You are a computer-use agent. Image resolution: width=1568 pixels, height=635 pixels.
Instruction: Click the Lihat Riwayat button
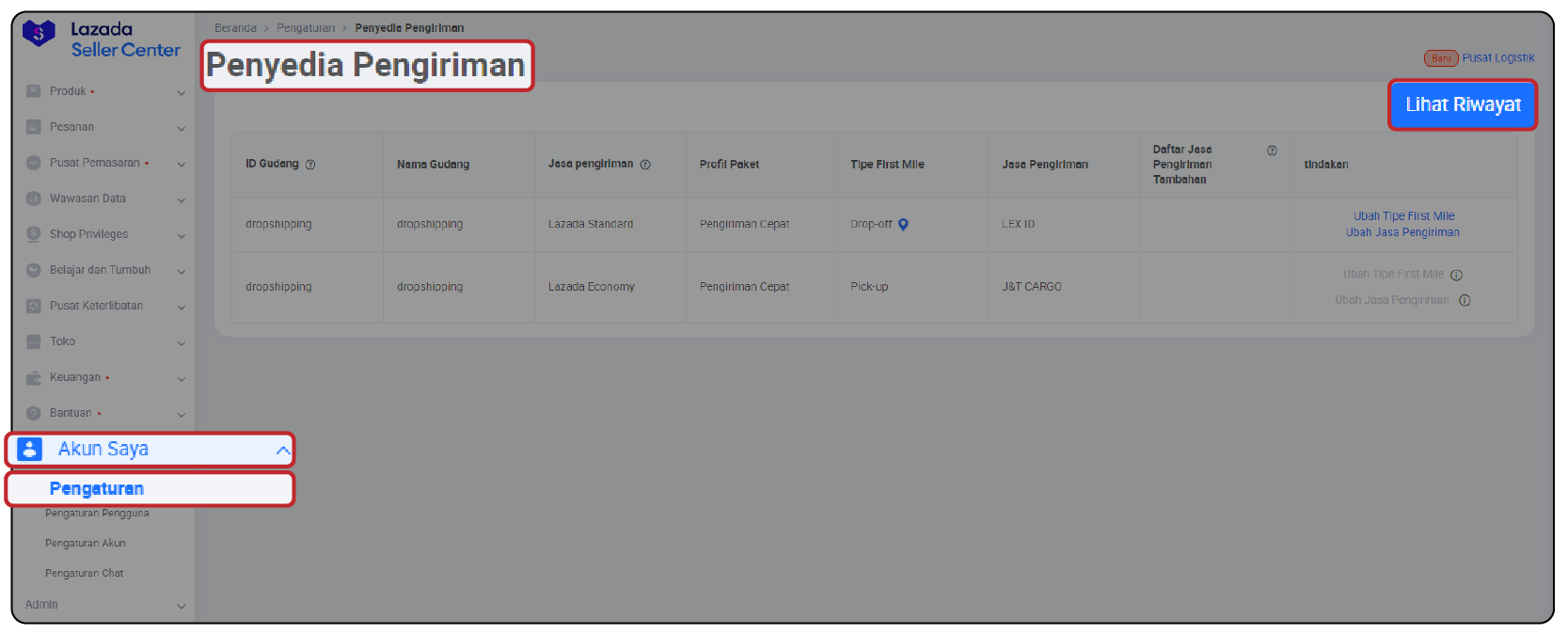click(1462, 104)
